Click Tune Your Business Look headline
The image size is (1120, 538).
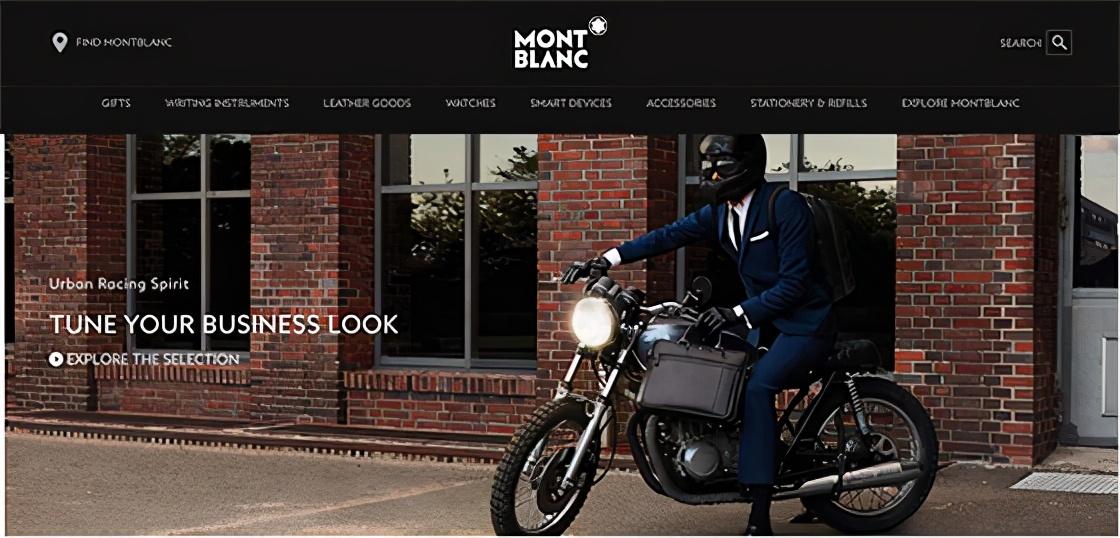pos(224,324)
